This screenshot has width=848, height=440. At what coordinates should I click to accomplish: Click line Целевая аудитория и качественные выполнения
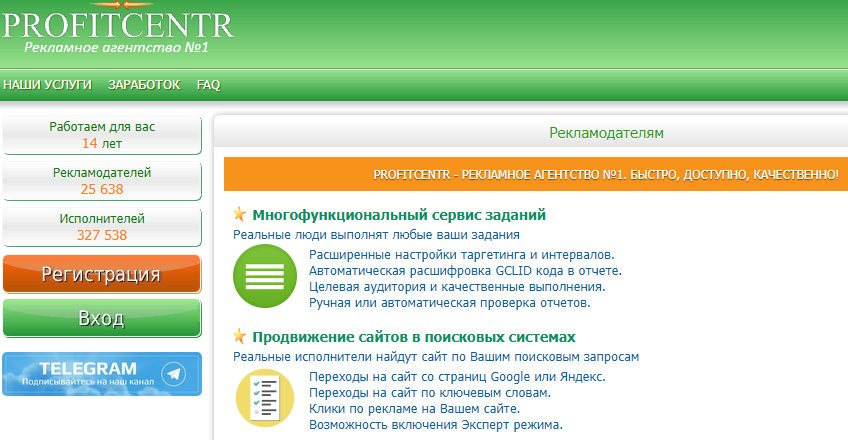pos(457,286)
